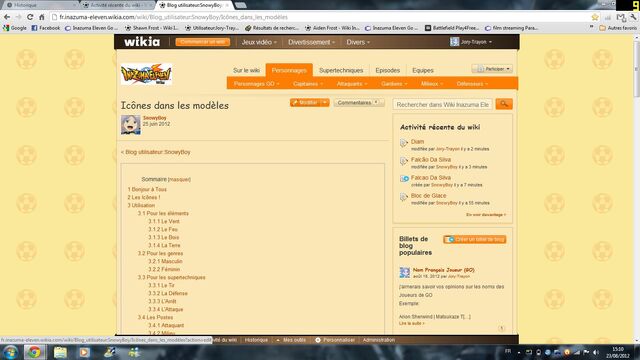Open Chrome wrench settings menu
The width and height of the screenshot is (640, 360).
click(x=633, y=17)
